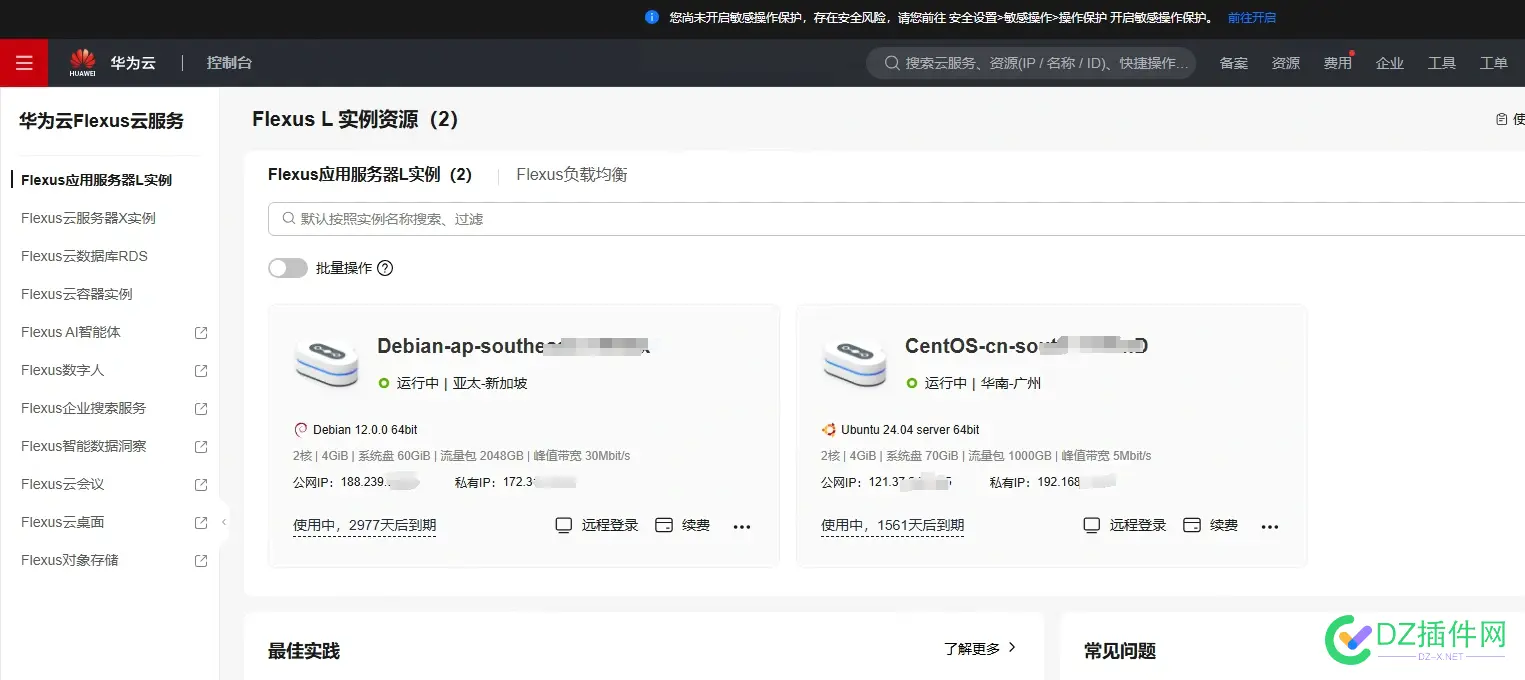Click the Ubuntu OS logo icon

tap(829, 430)
